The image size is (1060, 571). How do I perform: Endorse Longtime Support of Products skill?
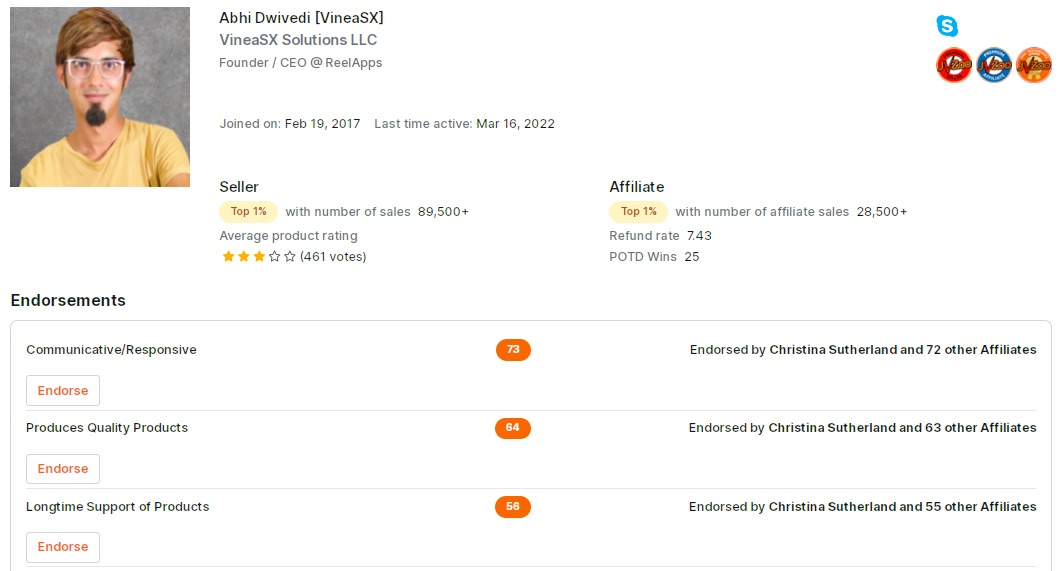click(63, 547)
